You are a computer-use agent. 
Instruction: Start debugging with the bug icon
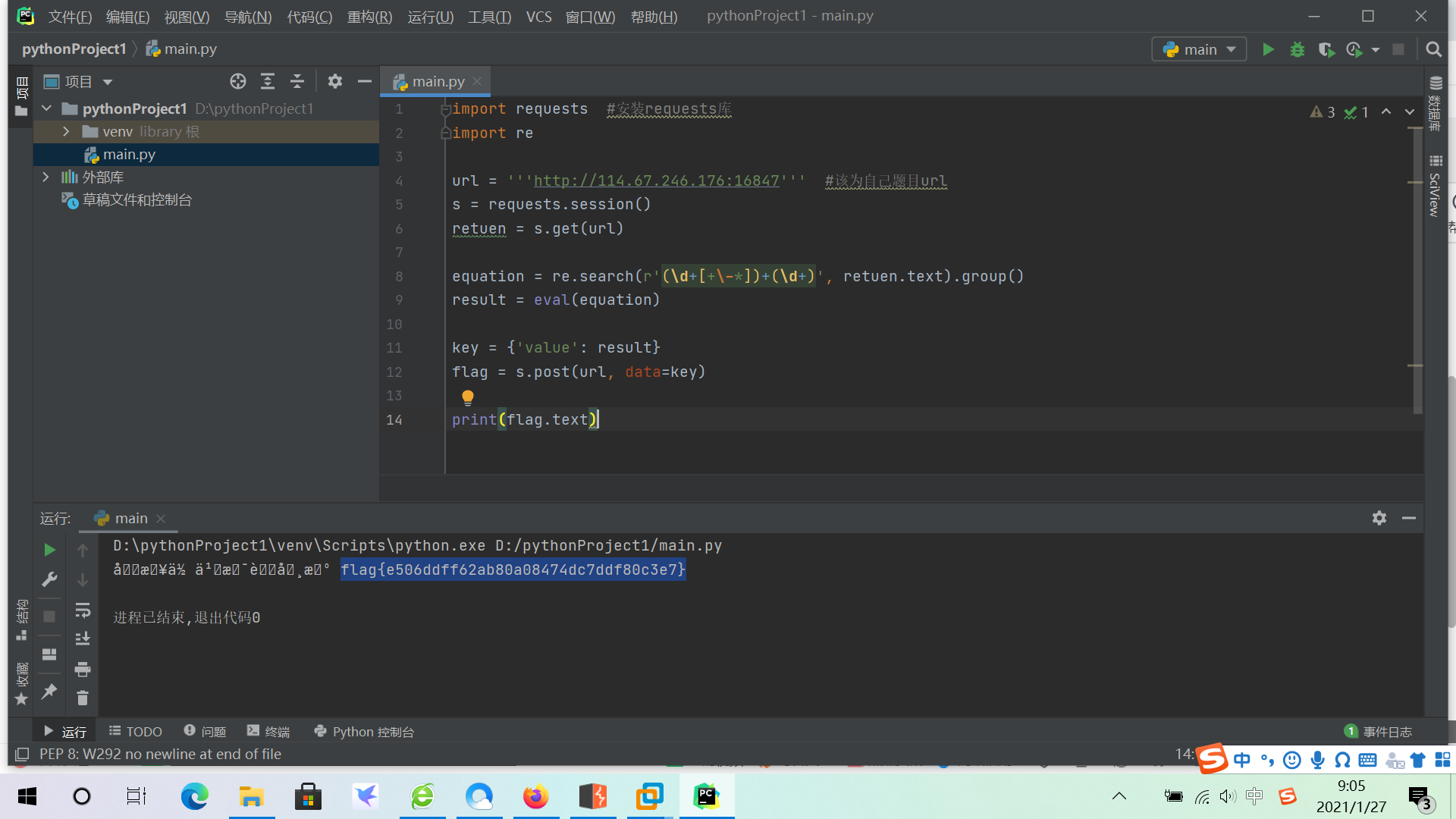1298,49
